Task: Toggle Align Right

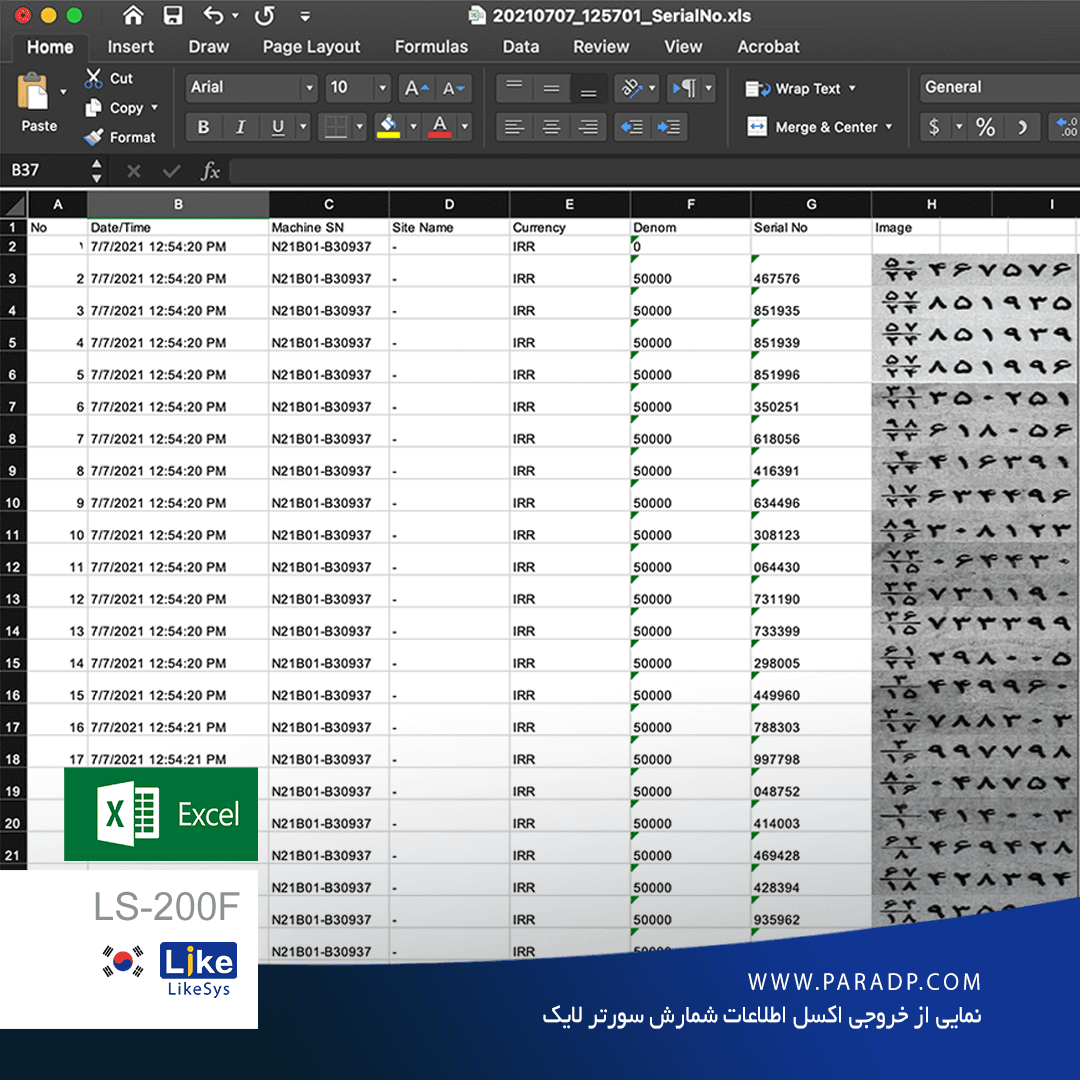Action: 588,127
